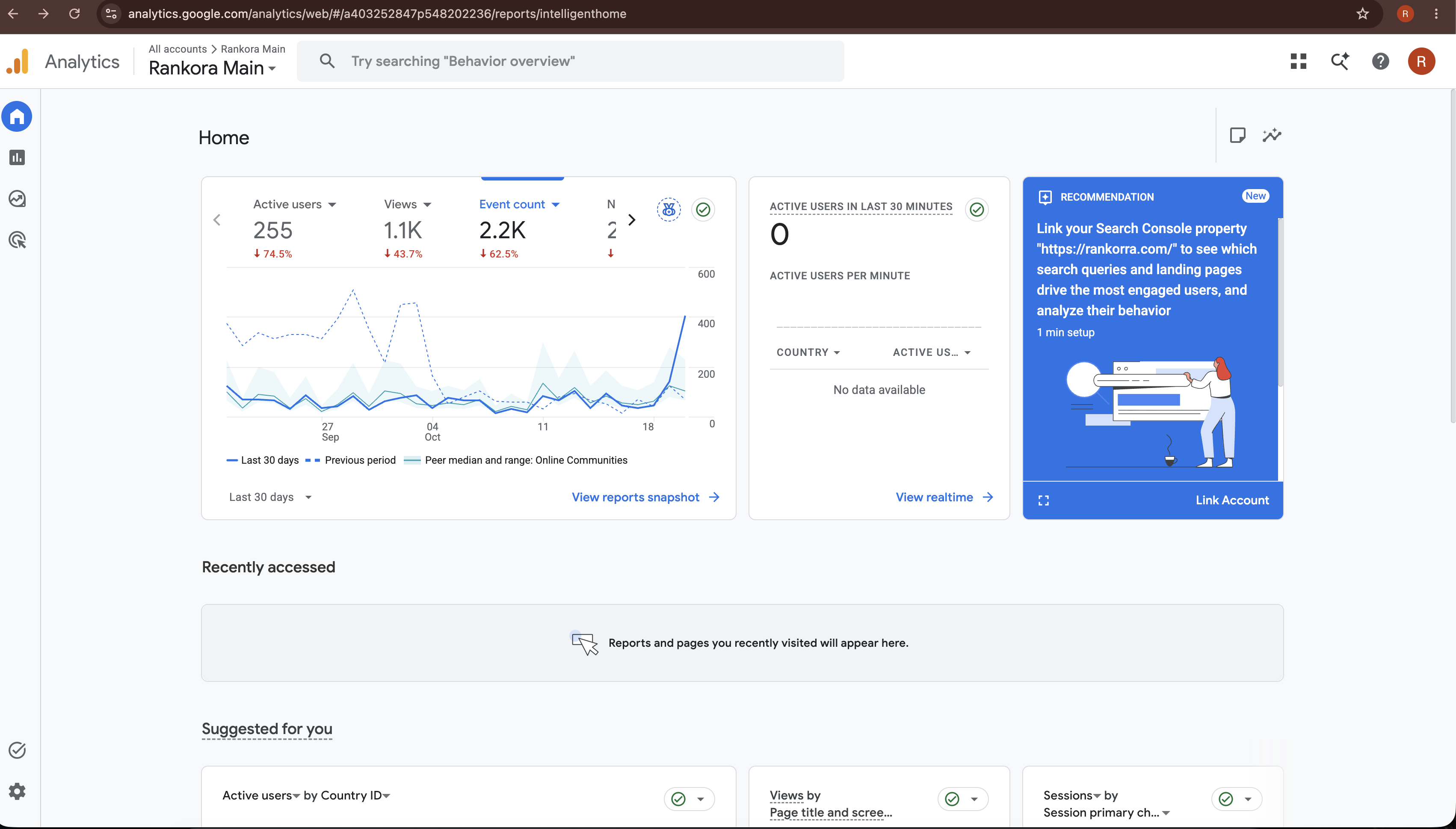This screenshot has width=1456, height=829.
Task: Open the Rankora Main property selector dropdown
Action: [x=213, y=68]
